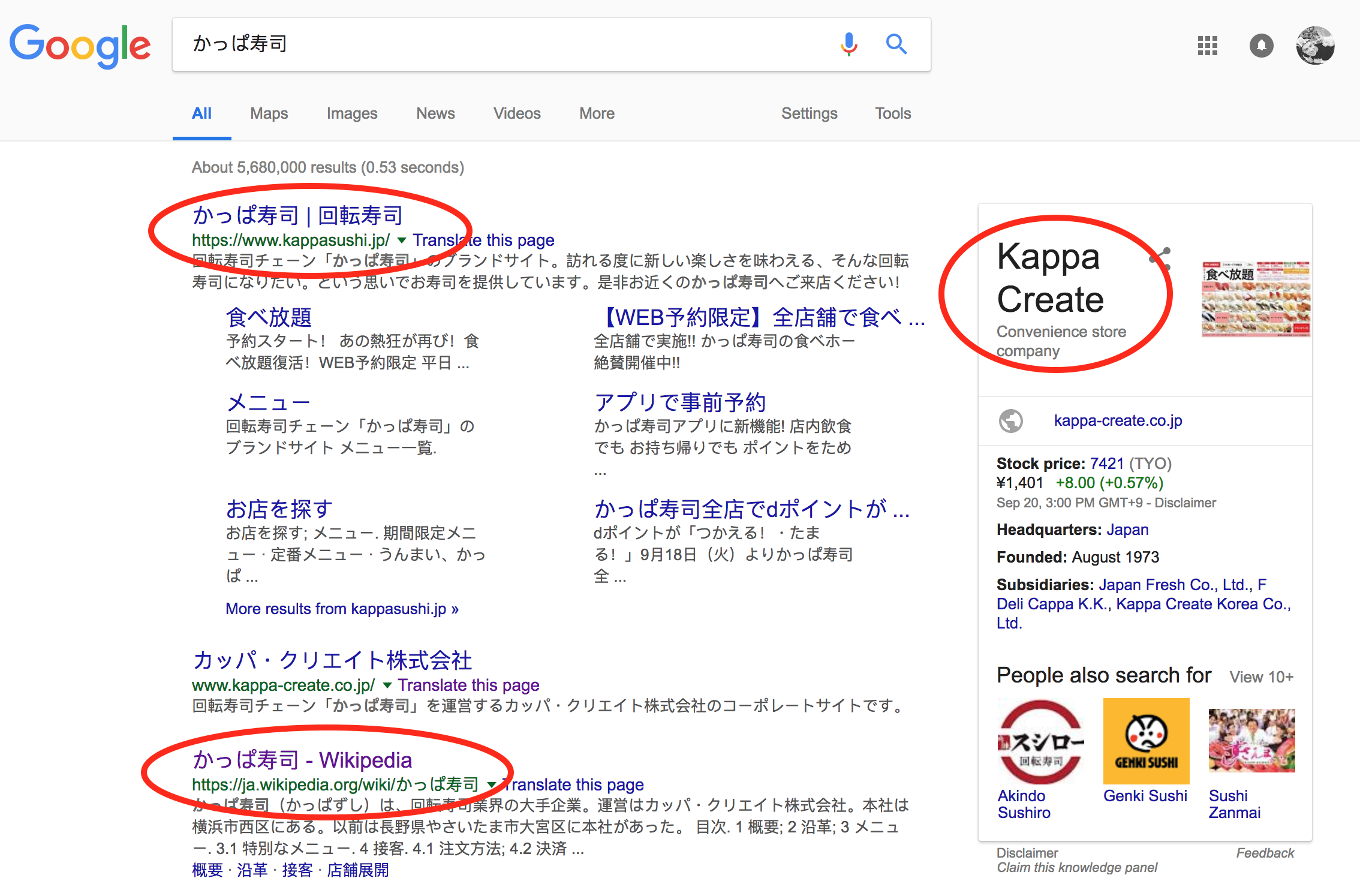Click the share icon in knowledge panel
Screen dimensions: 1360x896
pyautogui.click(x=1161, y=258)
